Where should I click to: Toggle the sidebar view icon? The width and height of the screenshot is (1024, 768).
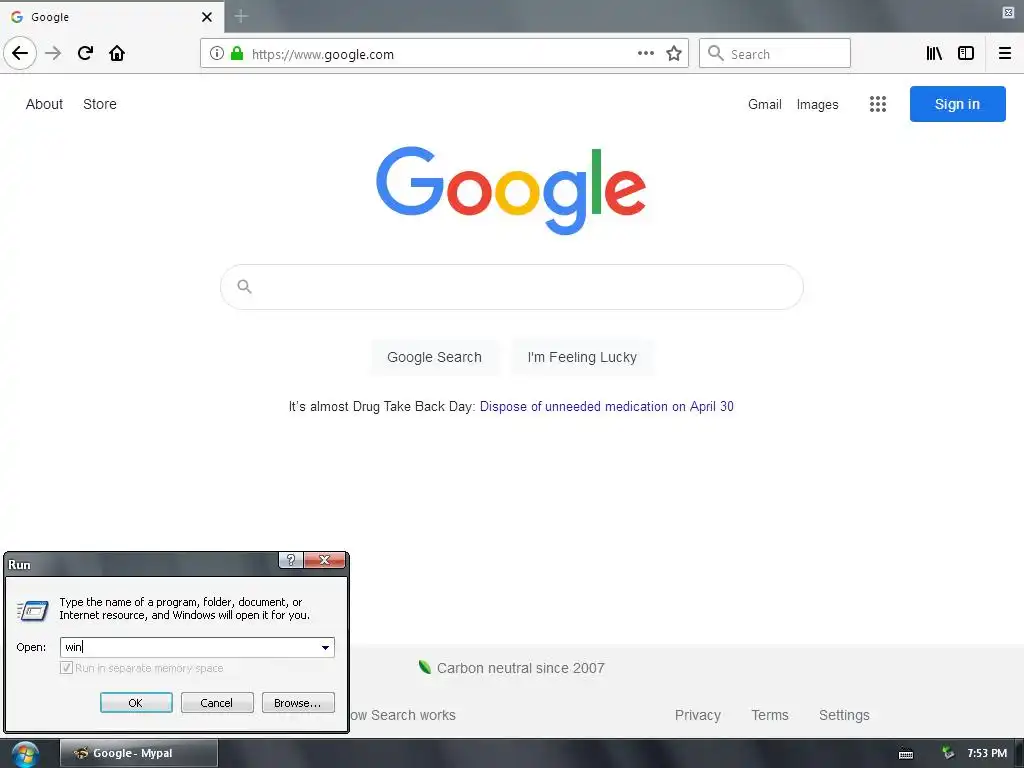point(966,54)
